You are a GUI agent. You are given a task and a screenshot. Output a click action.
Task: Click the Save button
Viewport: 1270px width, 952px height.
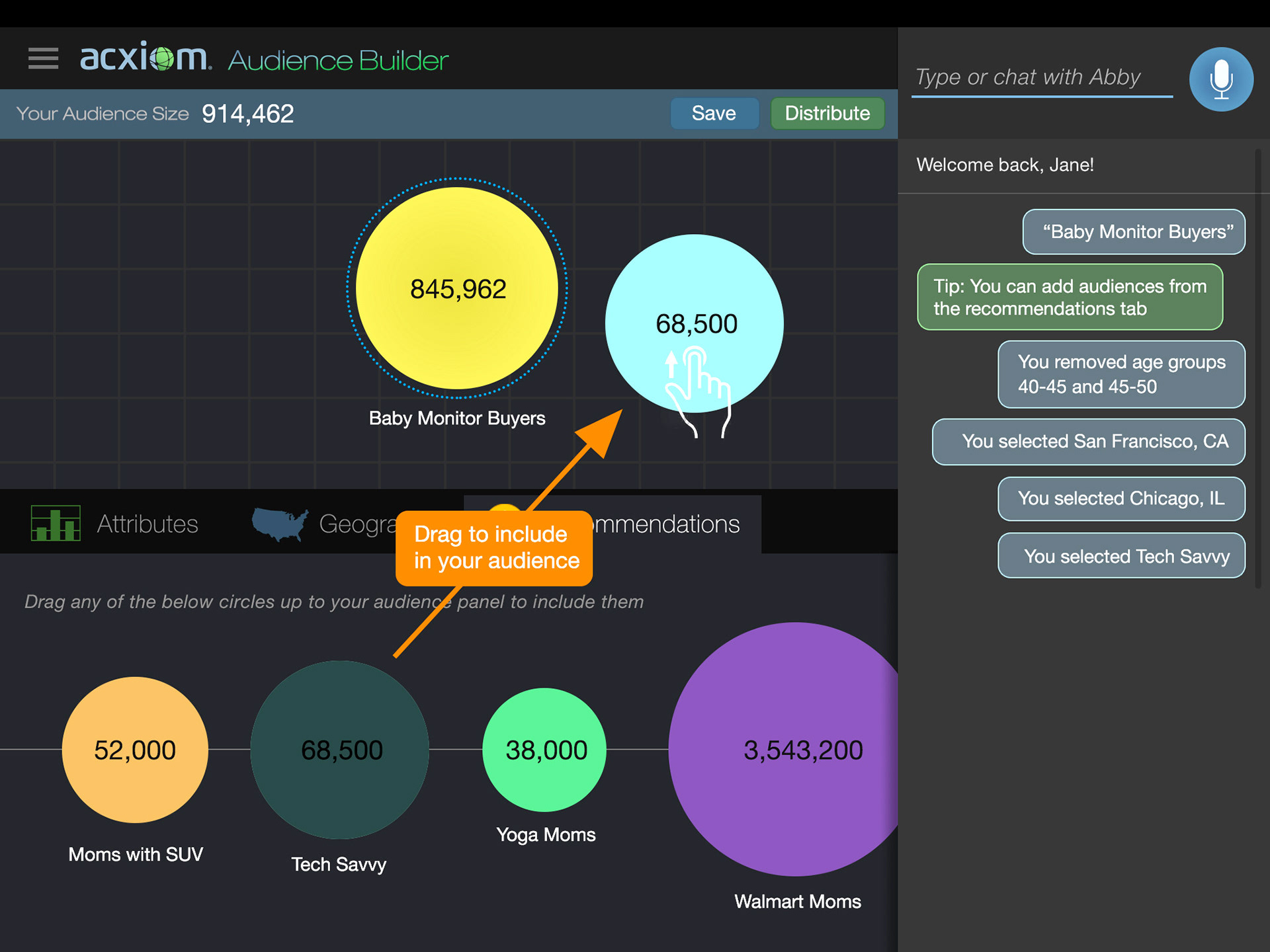tap(714, 113)
